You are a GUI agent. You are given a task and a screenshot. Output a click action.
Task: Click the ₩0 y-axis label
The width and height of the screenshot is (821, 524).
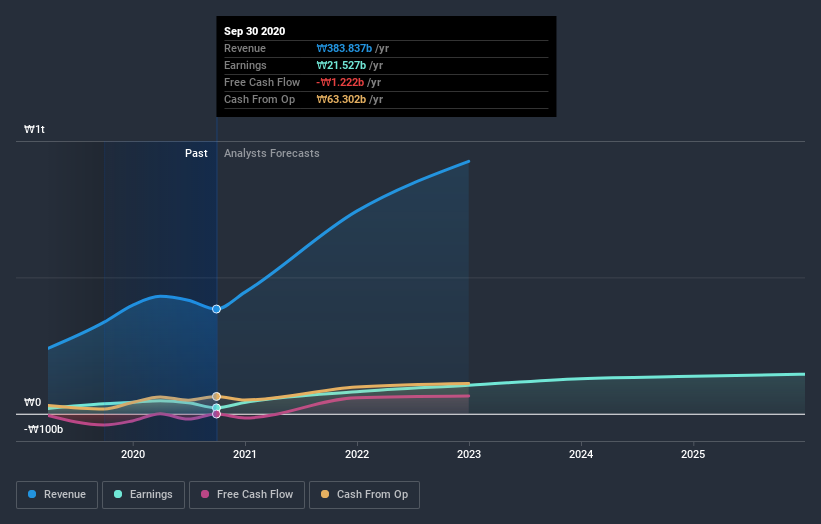click(x=32, y=403)
